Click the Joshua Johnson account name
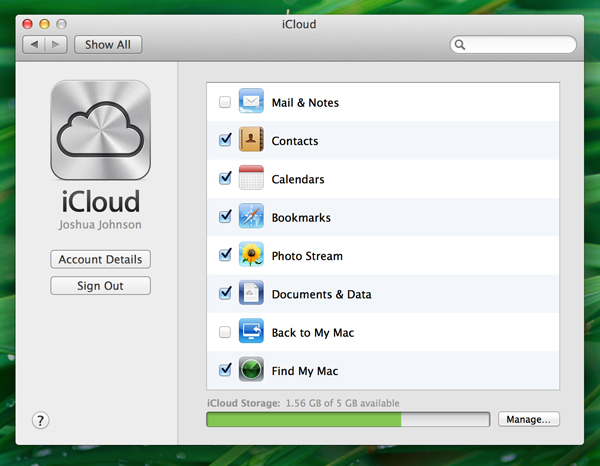The image size is (600, 466). (100, 225)
